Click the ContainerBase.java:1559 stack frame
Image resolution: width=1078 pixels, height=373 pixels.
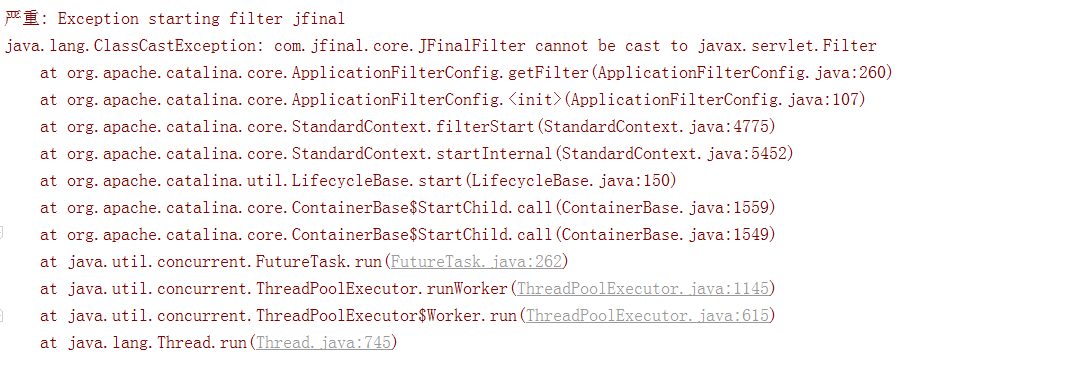coord(408,207)
